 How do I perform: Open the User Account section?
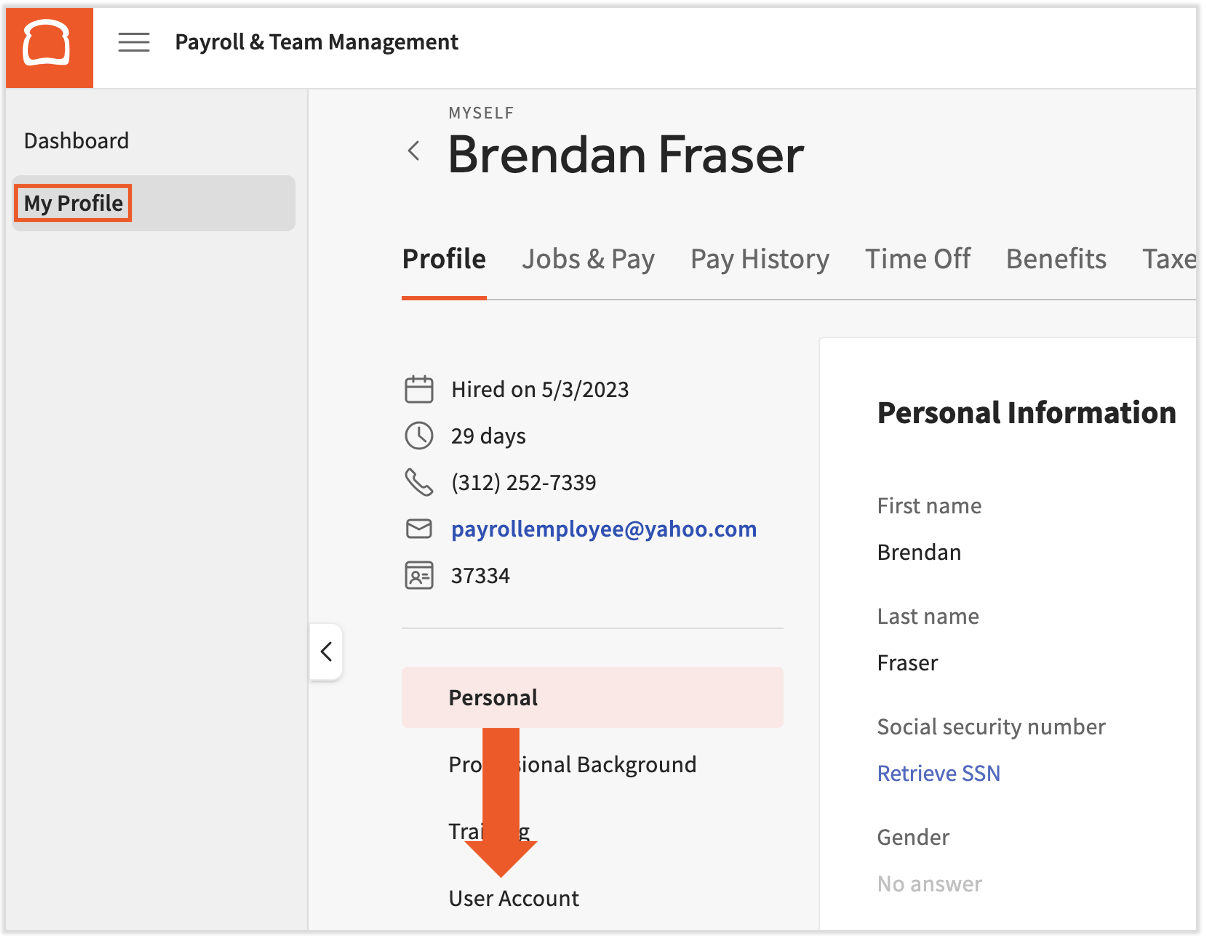point(514,898)
